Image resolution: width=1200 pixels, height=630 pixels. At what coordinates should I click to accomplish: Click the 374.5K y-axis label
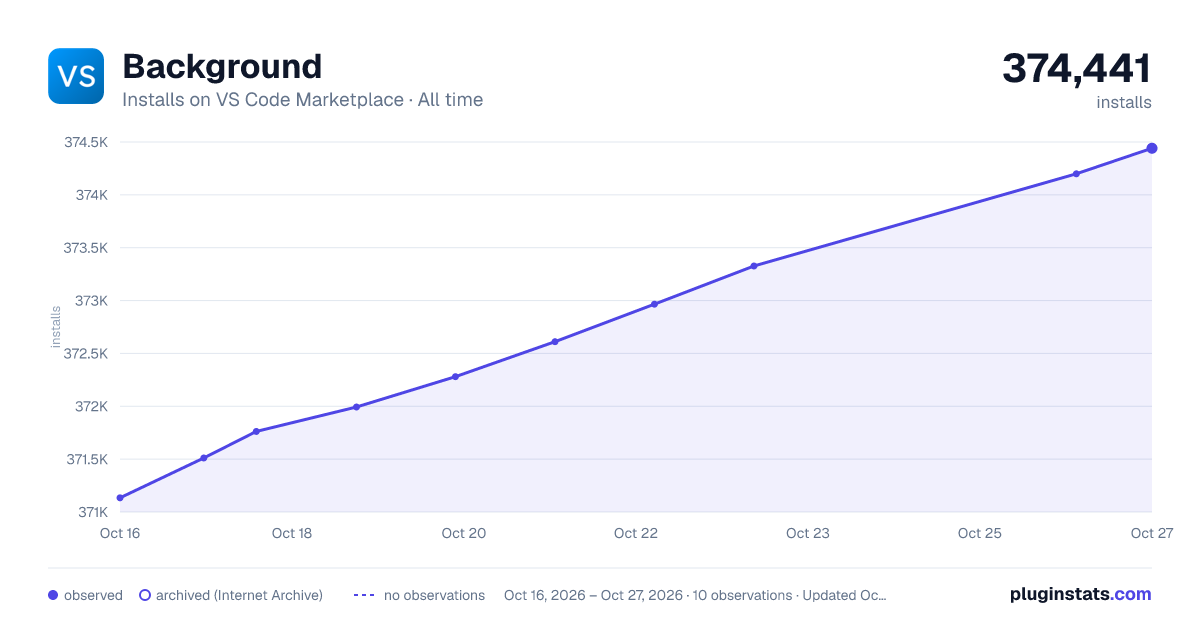click(x=86, y=142)
